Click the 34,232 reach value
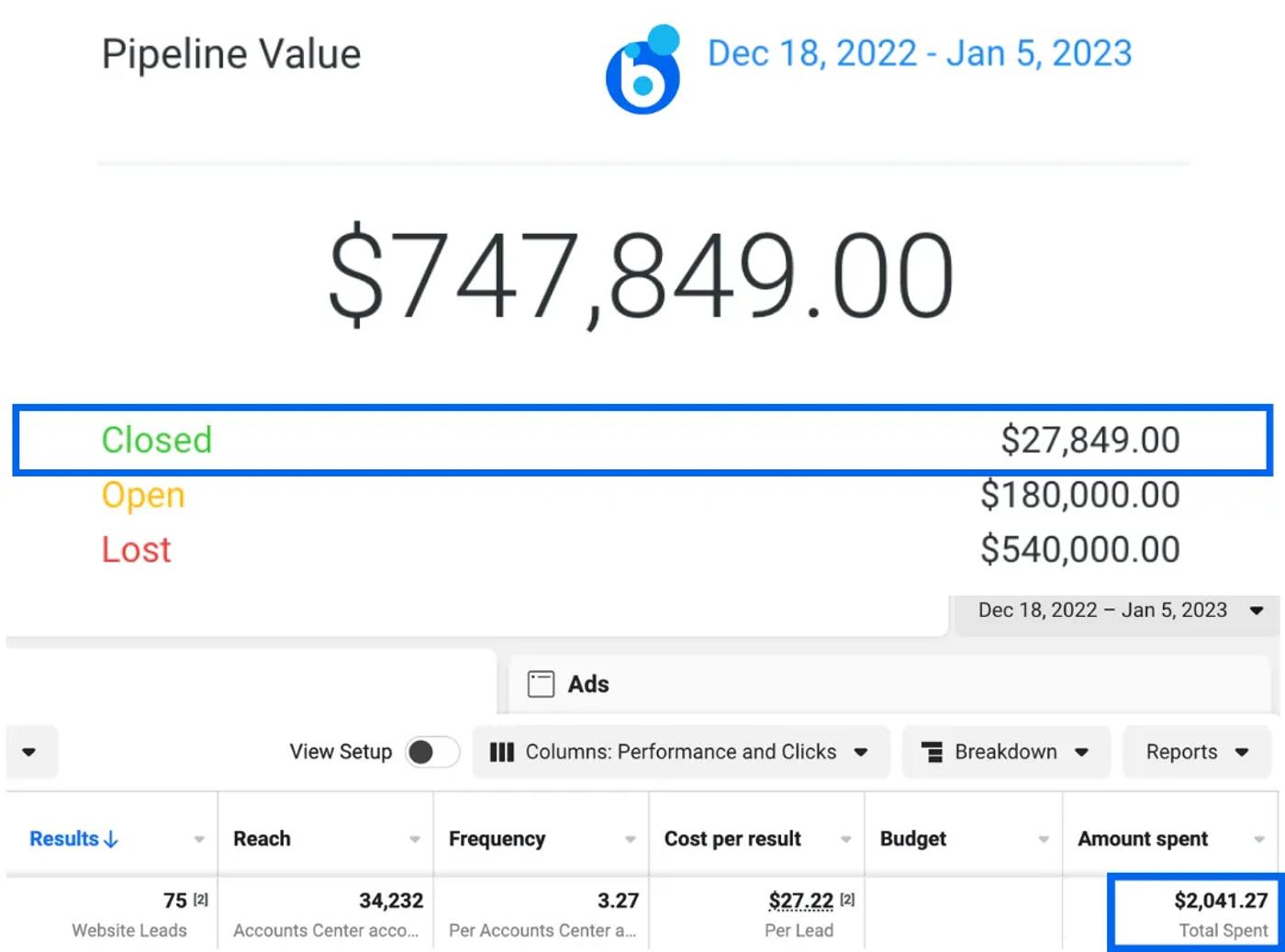The width and height of the screenshot is (1285, 952). click(391, 901)
